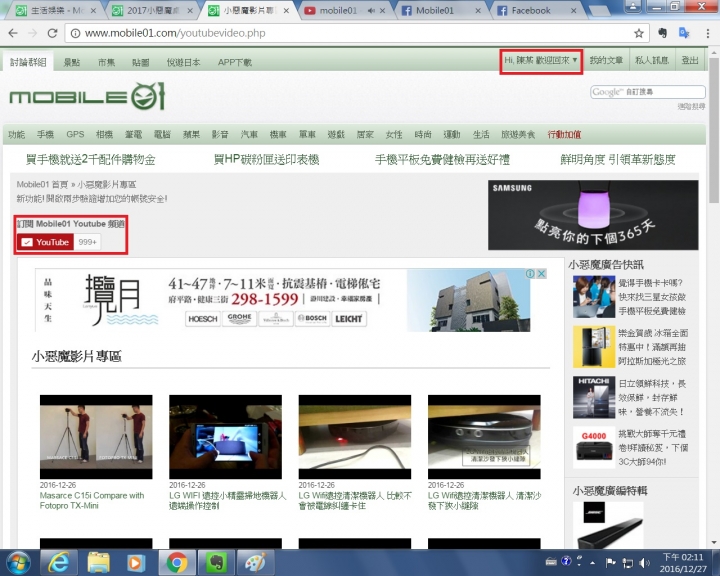
Task: Click the Google custom search field
Action: (647, 92)
